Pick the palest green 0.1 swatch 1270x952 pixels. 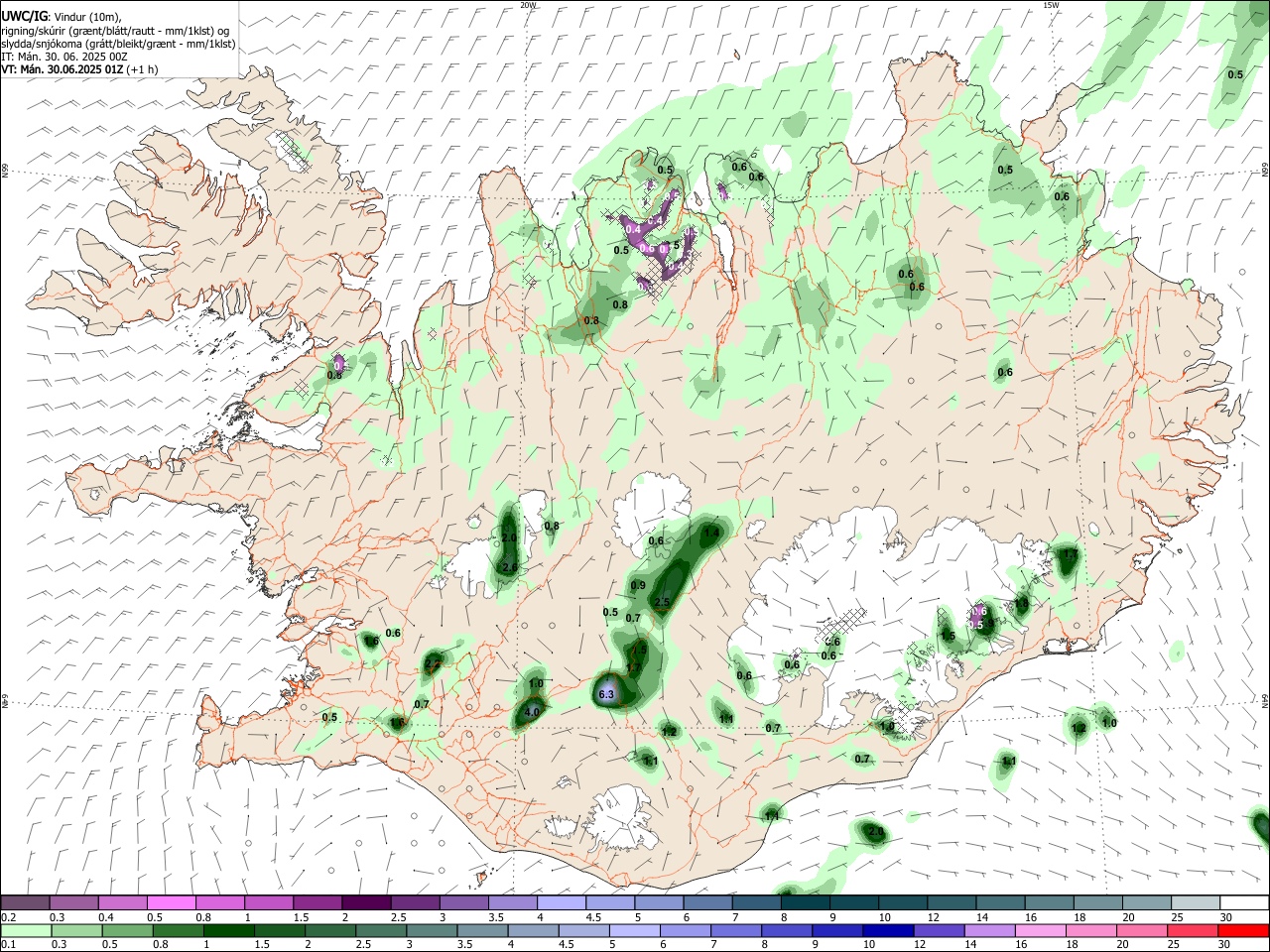click(26, 930)
